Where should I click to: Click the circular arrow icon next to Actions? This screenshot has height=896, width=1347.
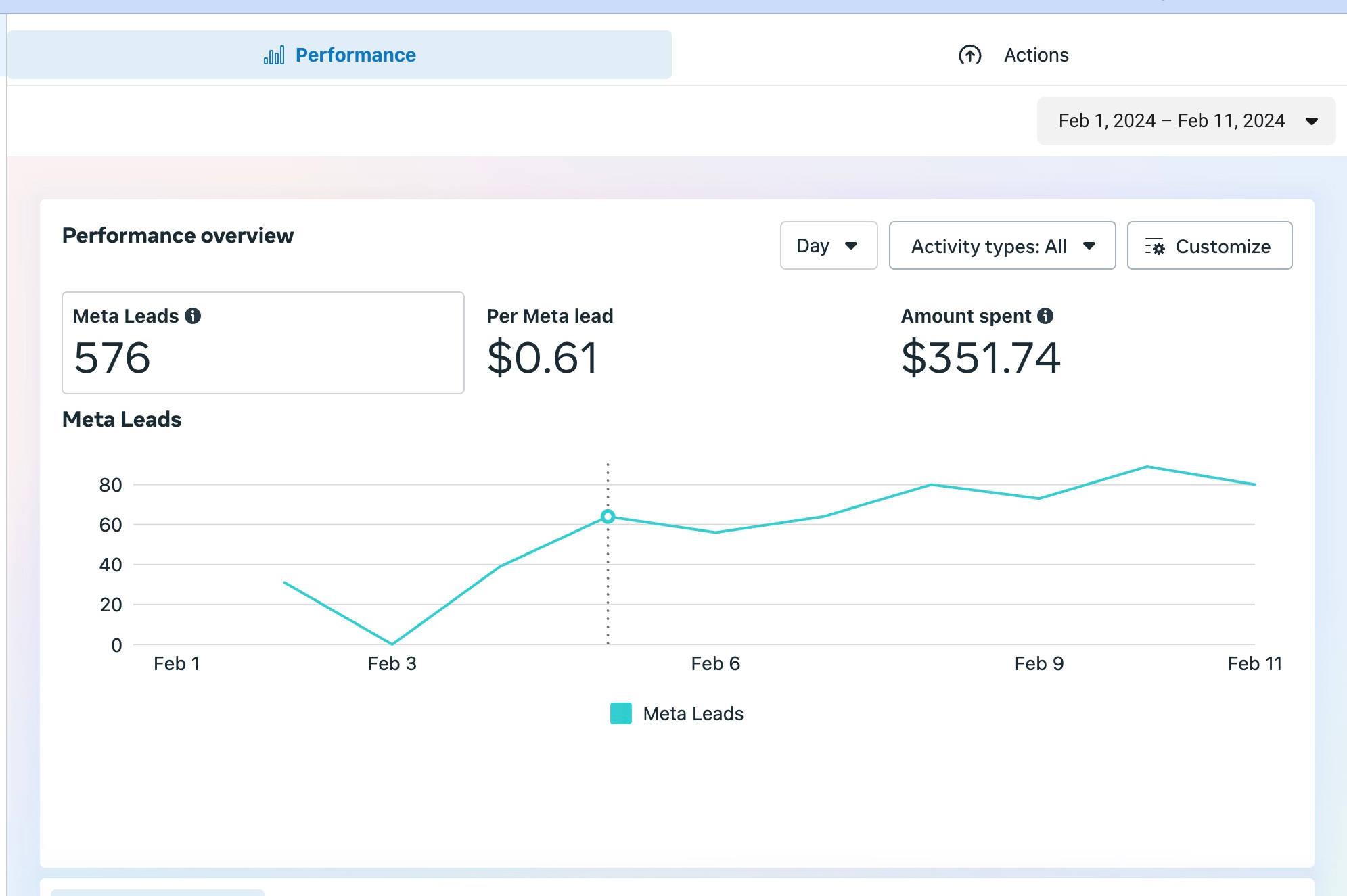[x=970, y=55]
